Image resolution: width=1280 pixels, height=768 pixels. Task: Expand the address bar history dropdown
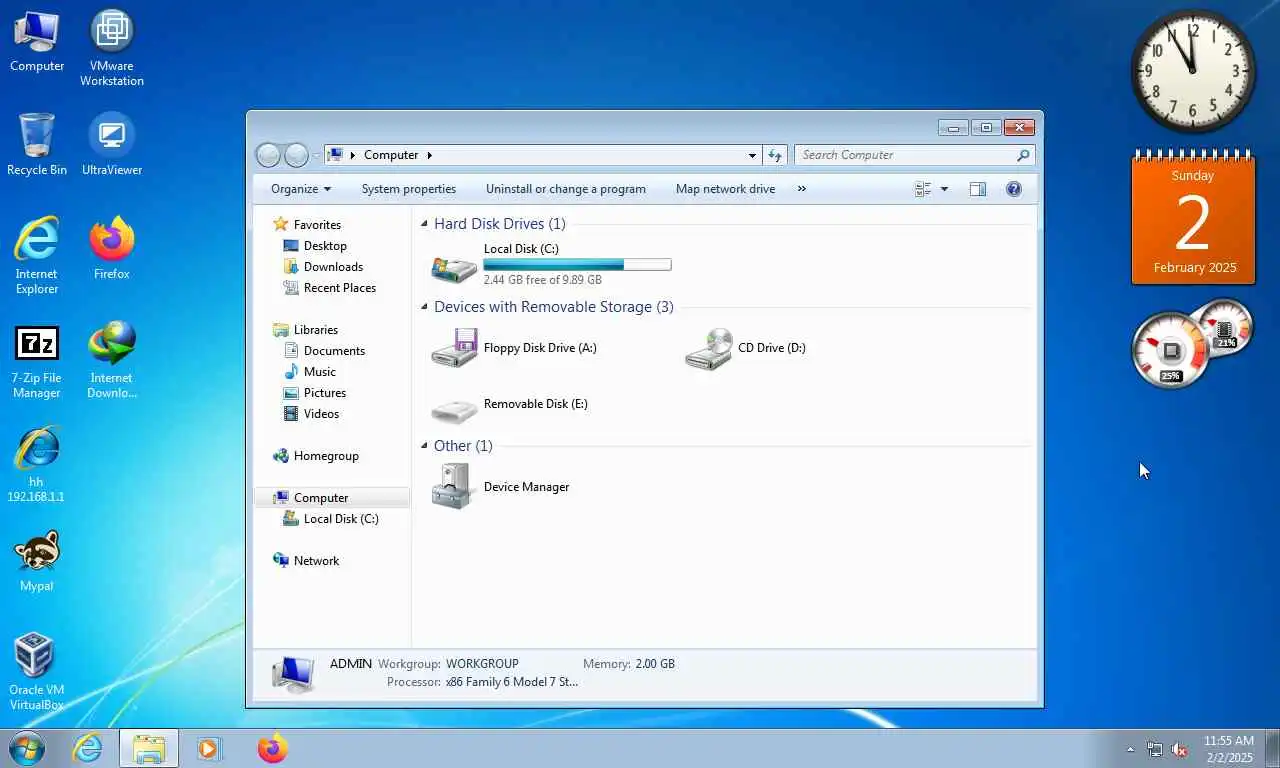[752, 155]
